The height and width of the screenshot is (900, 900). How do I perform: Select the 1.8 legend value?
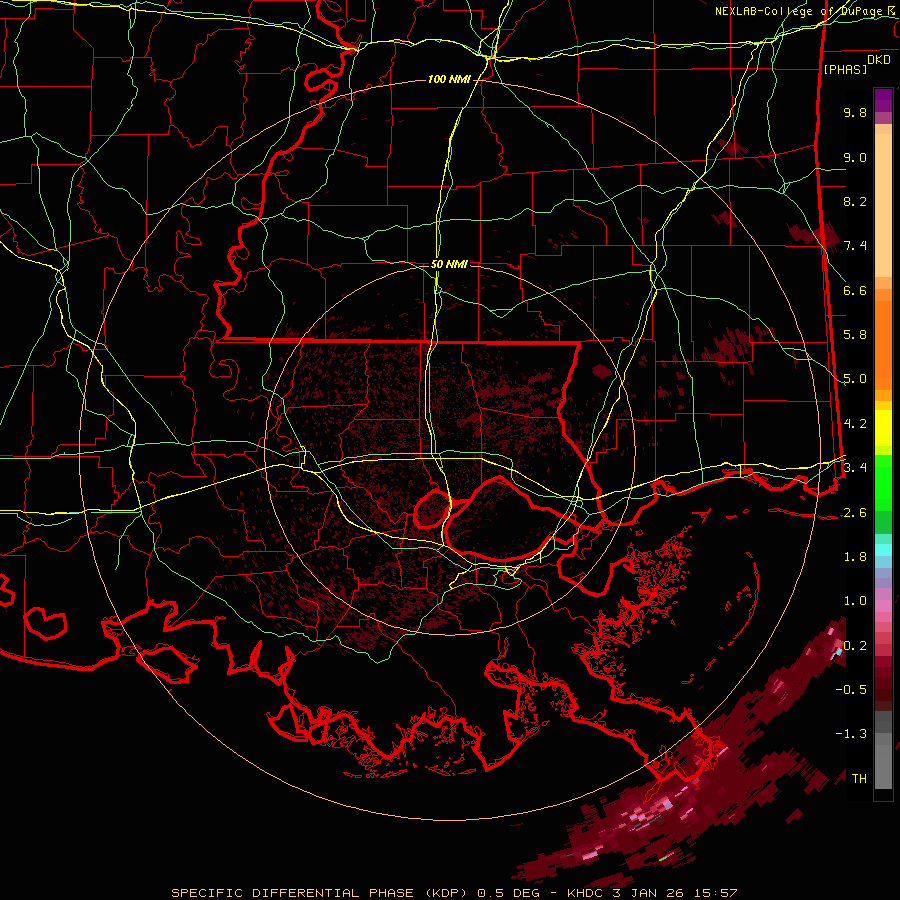(x=855, y=557)
